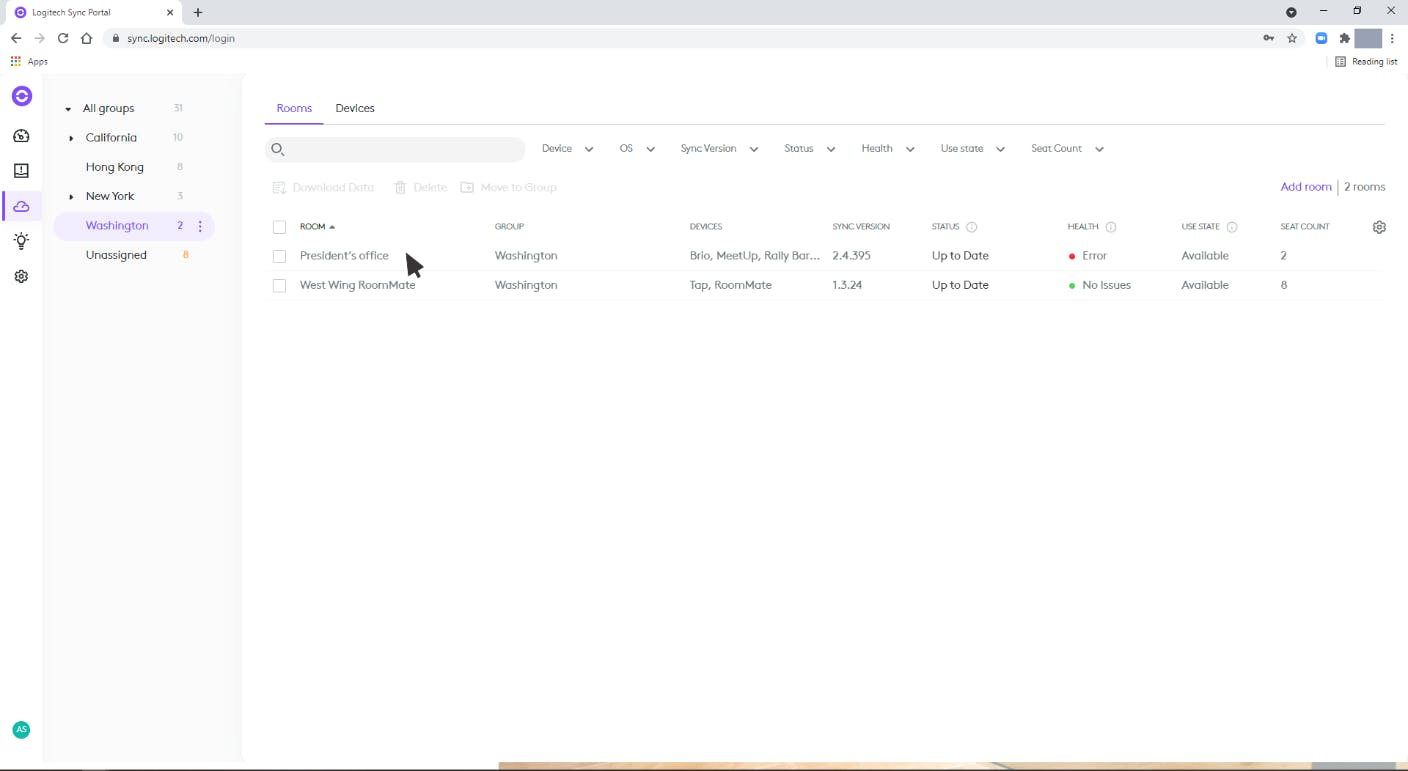
Task: Click the Delete button
Action: click(421, 187)
